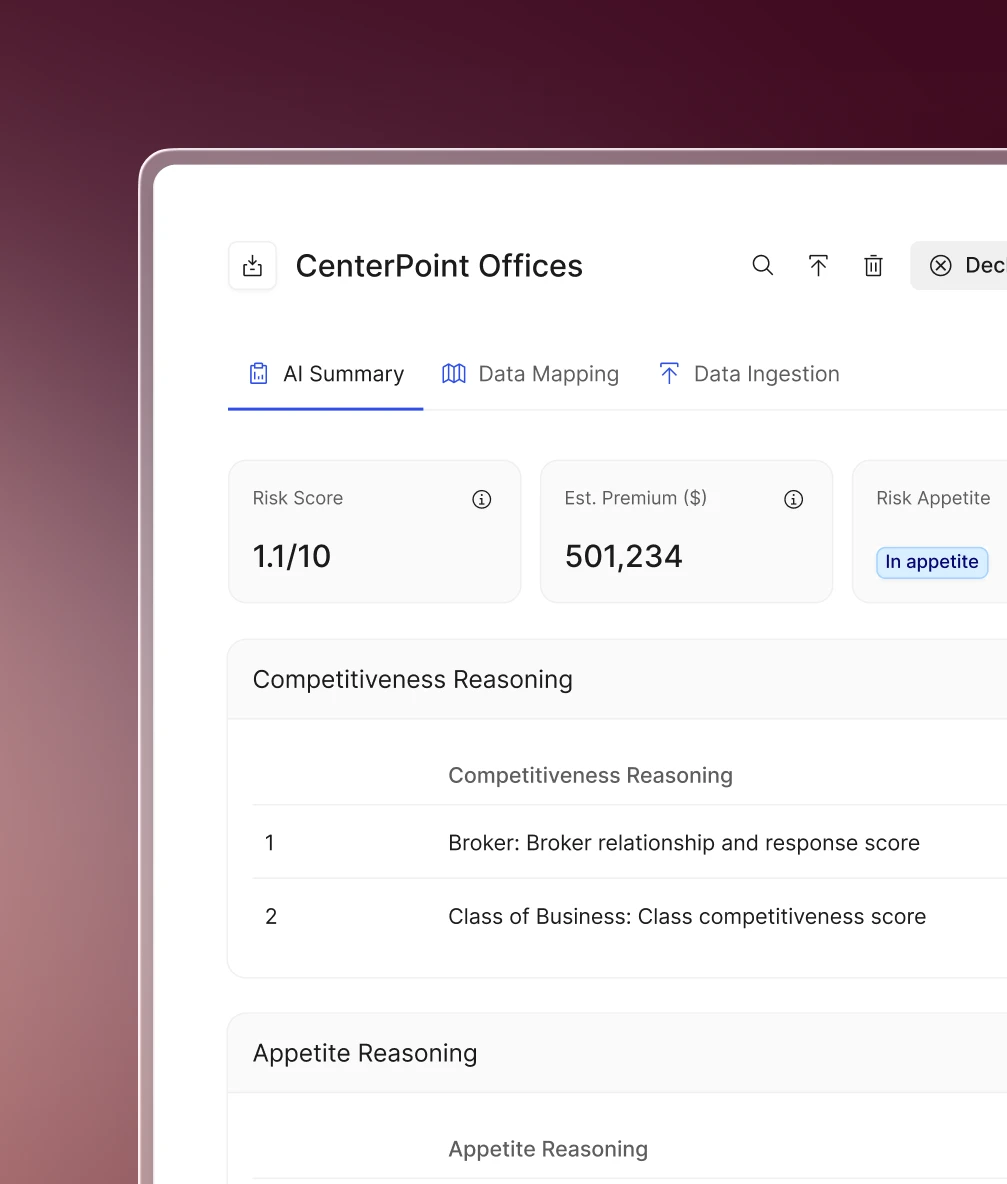Open the Data Mapping tab
Image resolution: width=1007 pixels, height=1184 pixels.
530,374
